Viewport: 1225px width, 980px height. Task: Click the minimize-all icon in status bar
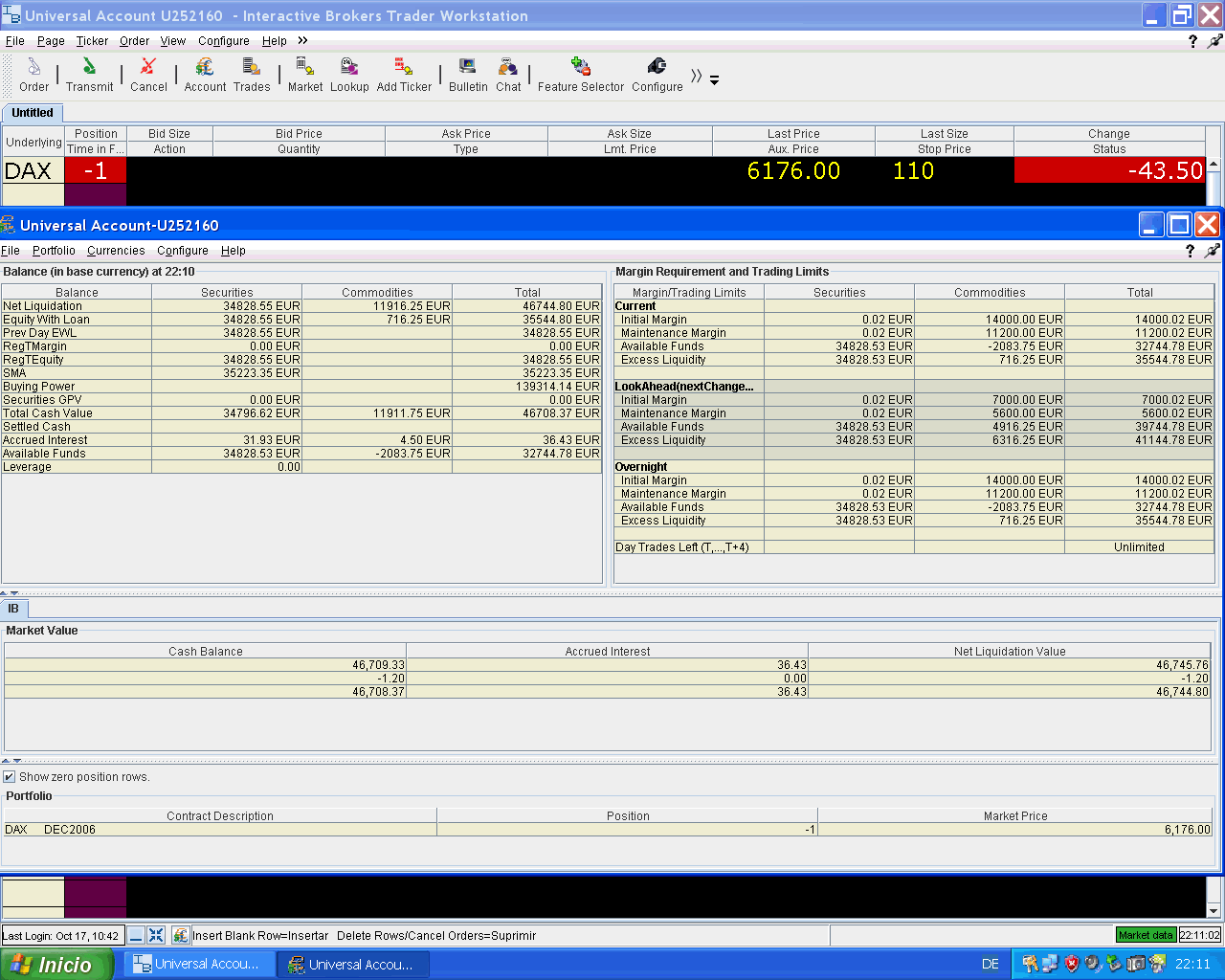click(136, 935)
